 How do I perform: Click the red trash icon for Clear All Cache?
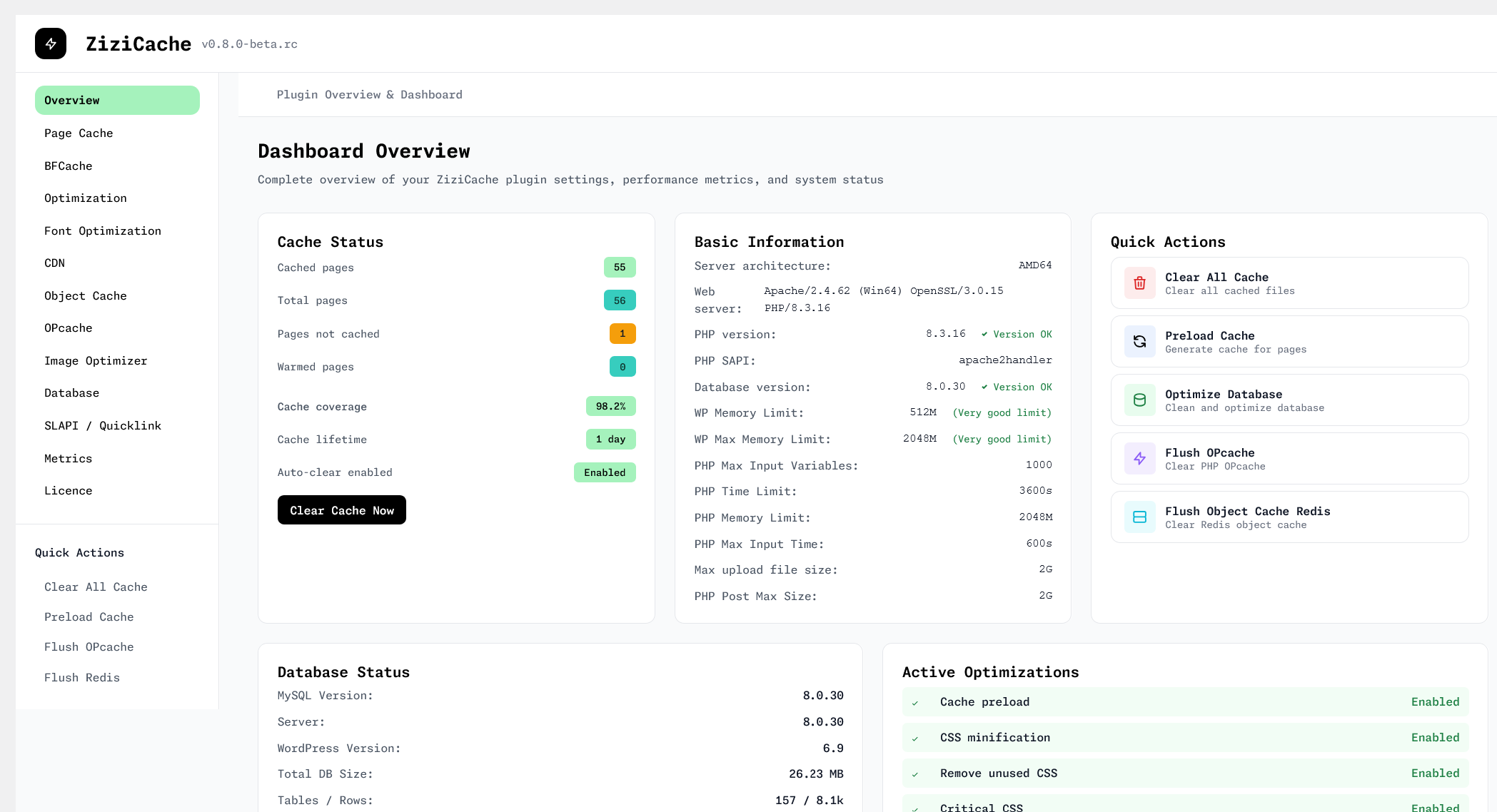(x=1139, y=283)
